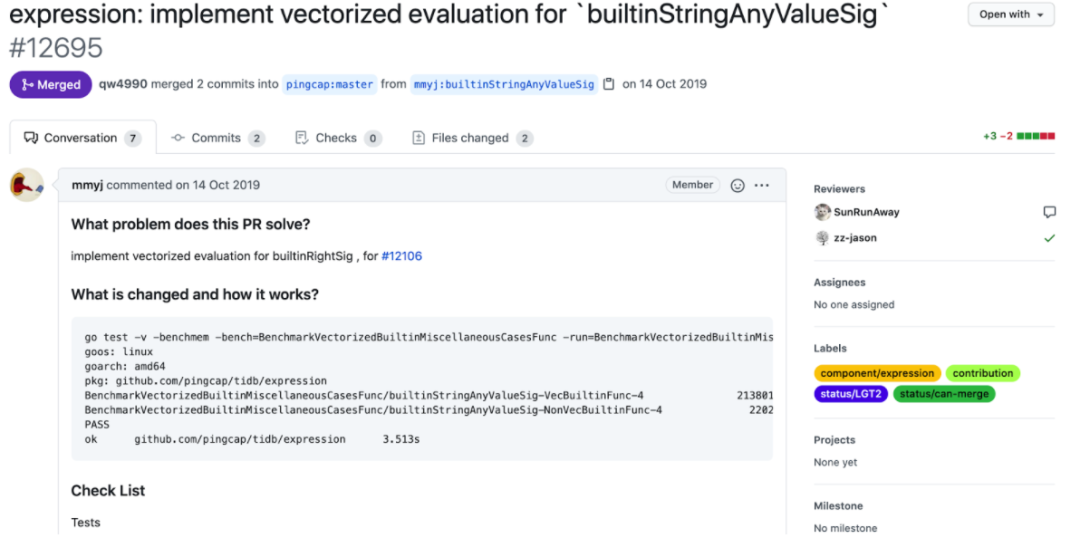Go to the Files changed tab
1080x538 pixels.
tap(471, 138)
